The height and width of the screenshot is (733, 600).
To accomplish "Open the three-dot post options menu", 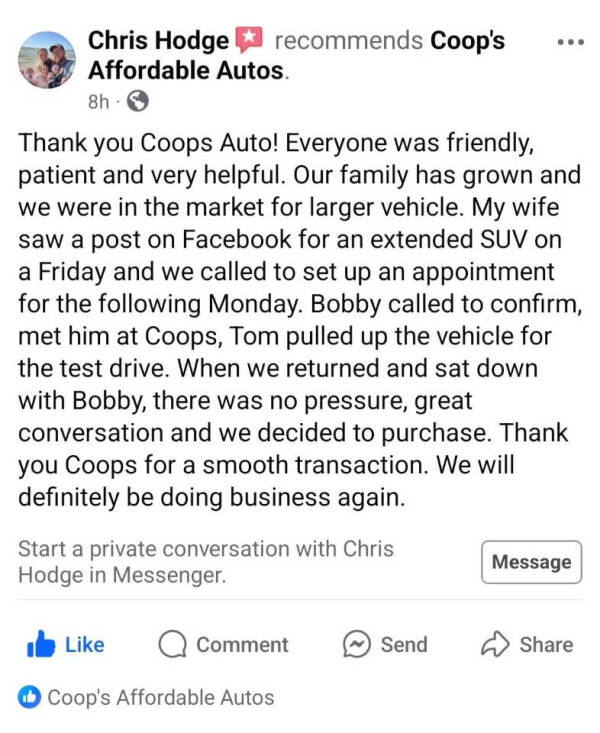I will [569, 43].
